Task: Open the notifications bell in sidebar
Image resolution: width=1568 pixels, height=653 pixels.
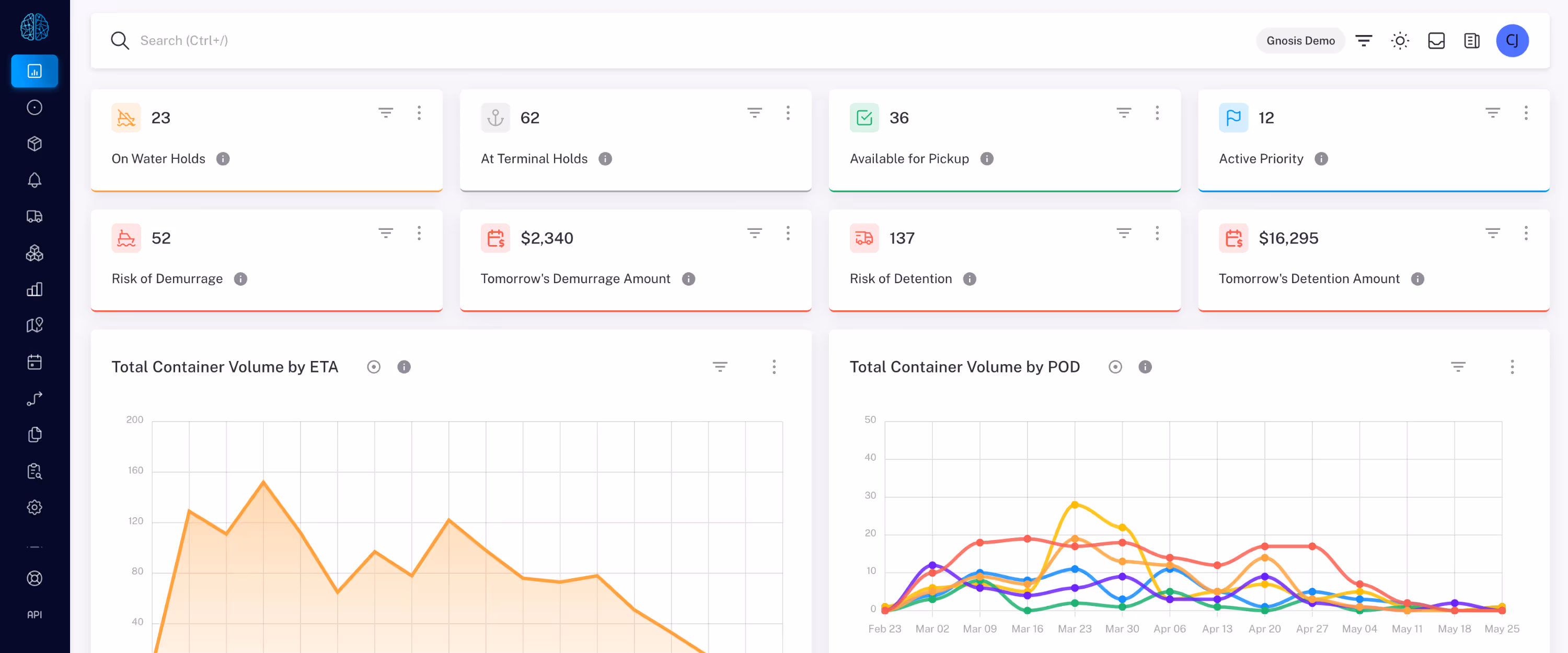Action: pos(34,180)
